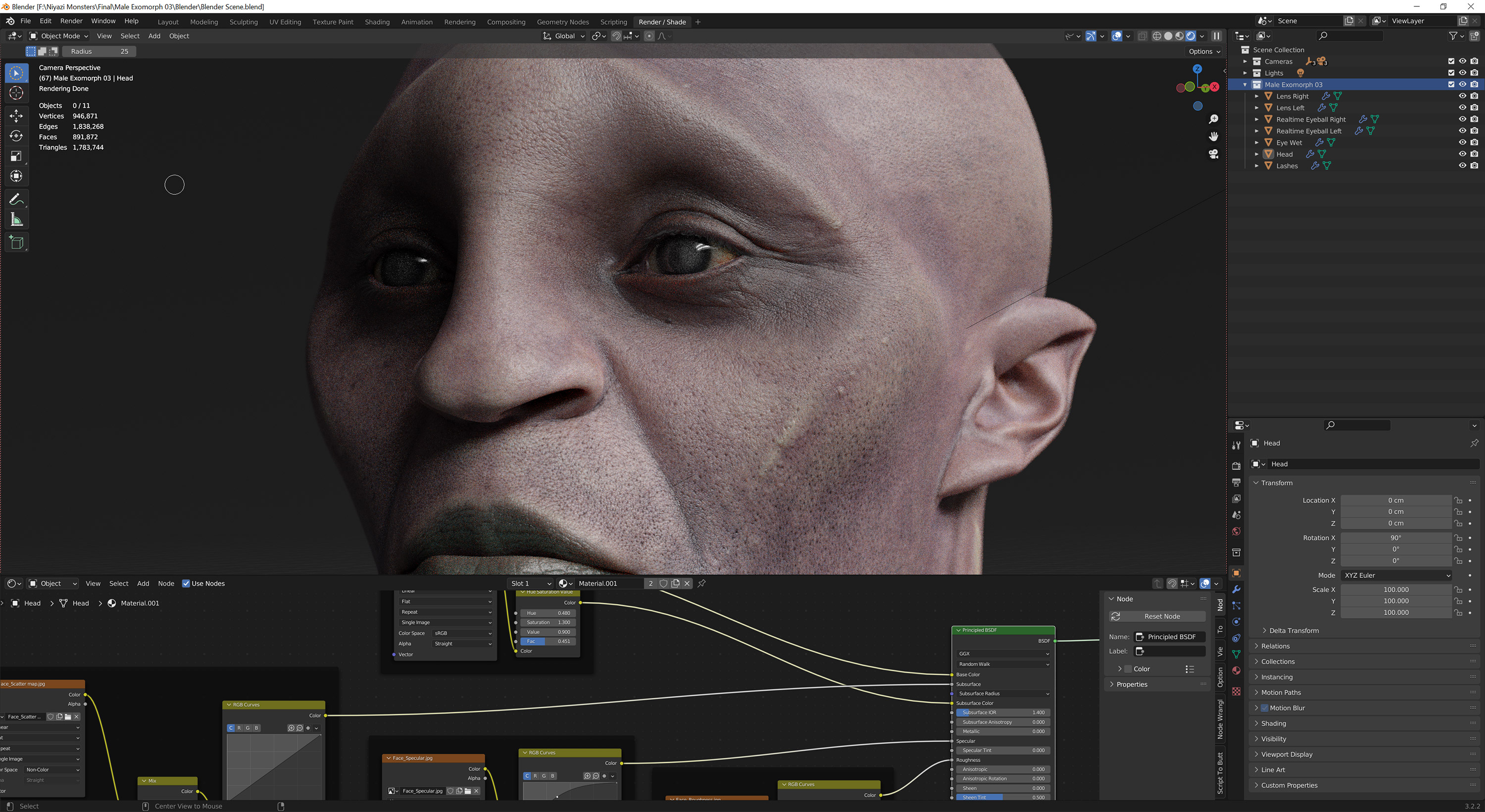1485x812 pixels.
Task: Select the Move tool
Action: coord(16,115)
